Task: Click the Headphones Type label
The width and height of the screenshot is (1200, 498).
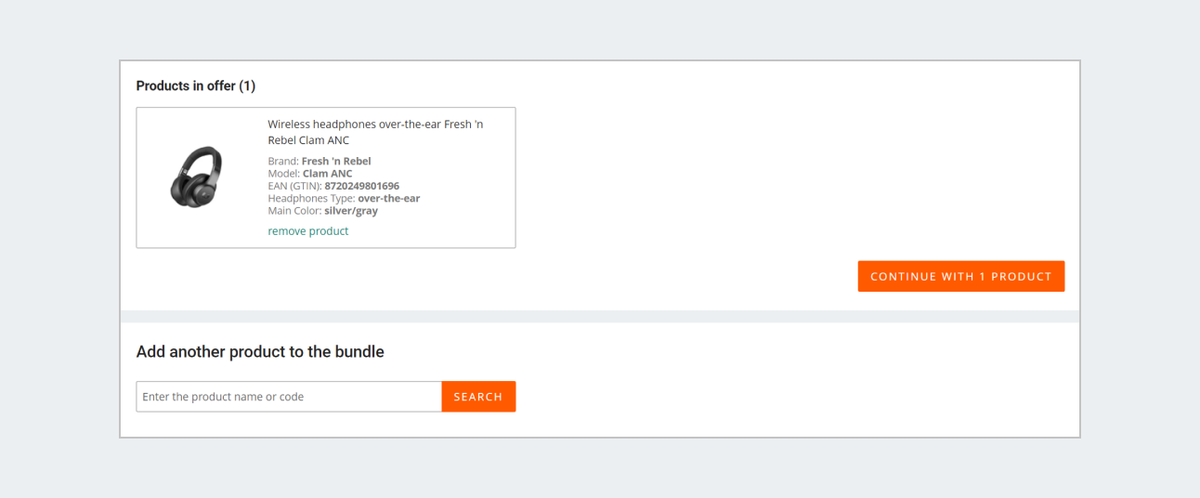Action: pos(311,198)
